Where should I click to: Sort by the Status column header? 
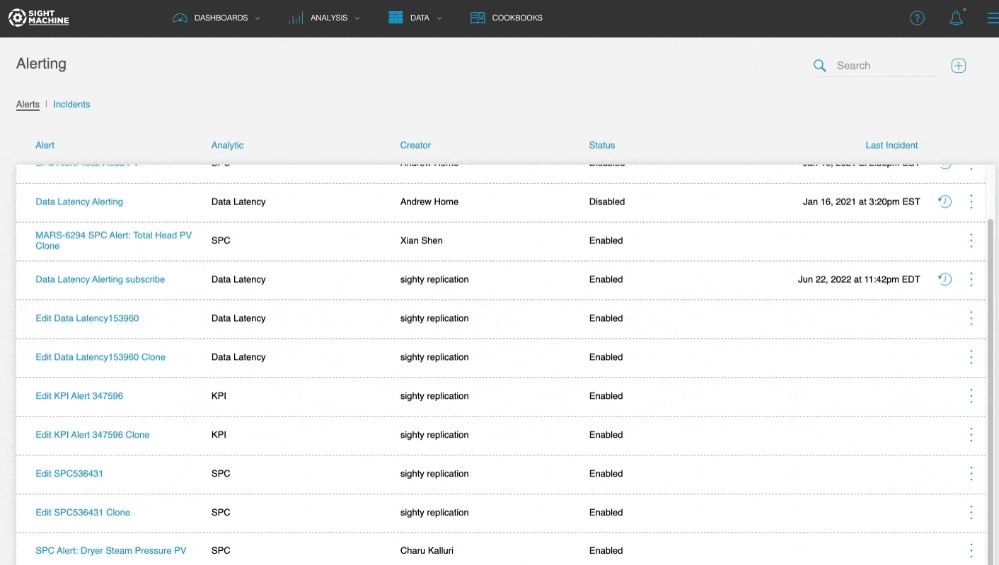[x=601, y=145]
